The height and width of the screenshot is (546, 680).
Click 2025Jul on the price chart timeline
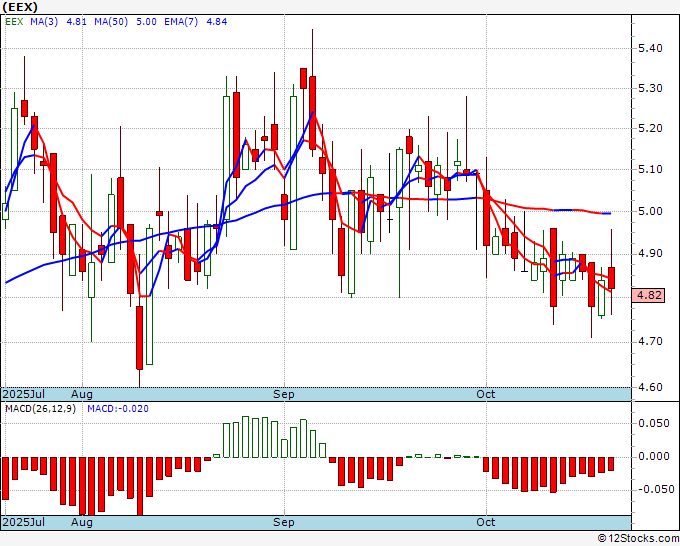tap(22, 394)
